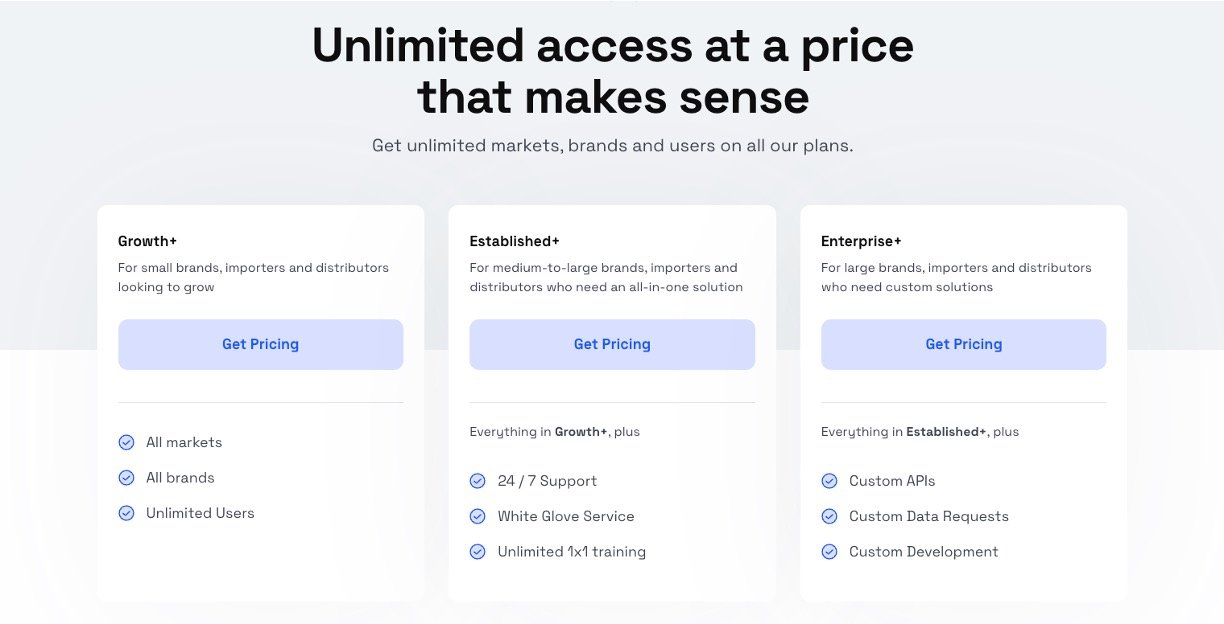1224x624 pixels.
Task: Click the bold Established+ reference in Enterprise card
Action: tap(946, 432)
